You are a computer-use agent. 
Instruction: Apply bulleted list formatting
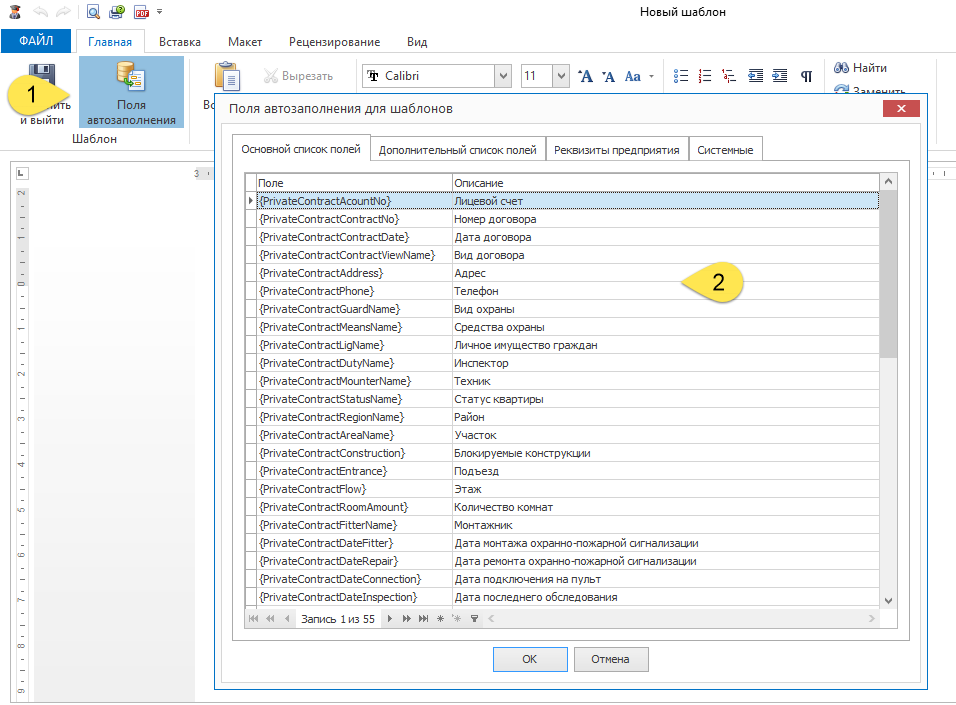[x=681, y=76]
